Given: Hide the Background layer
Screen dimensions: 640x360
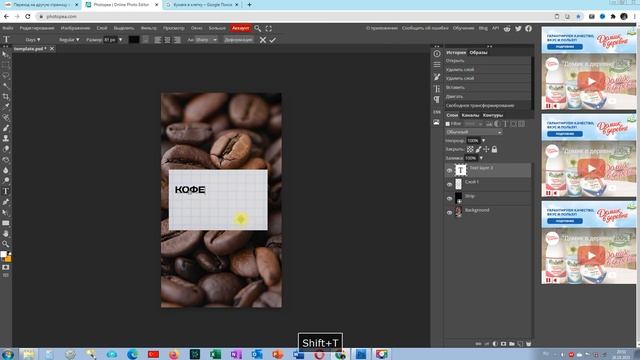Looking at the screenshot, I should pyautogui.click(x=449, y=212).
